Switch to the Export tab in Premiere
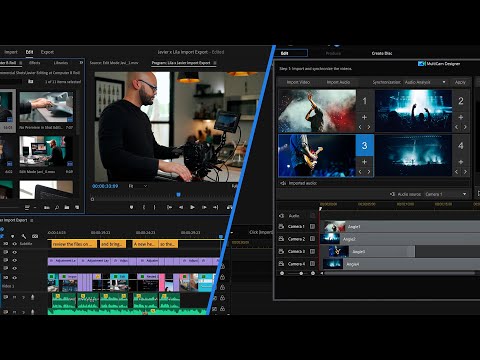 [x=47, y=52]
